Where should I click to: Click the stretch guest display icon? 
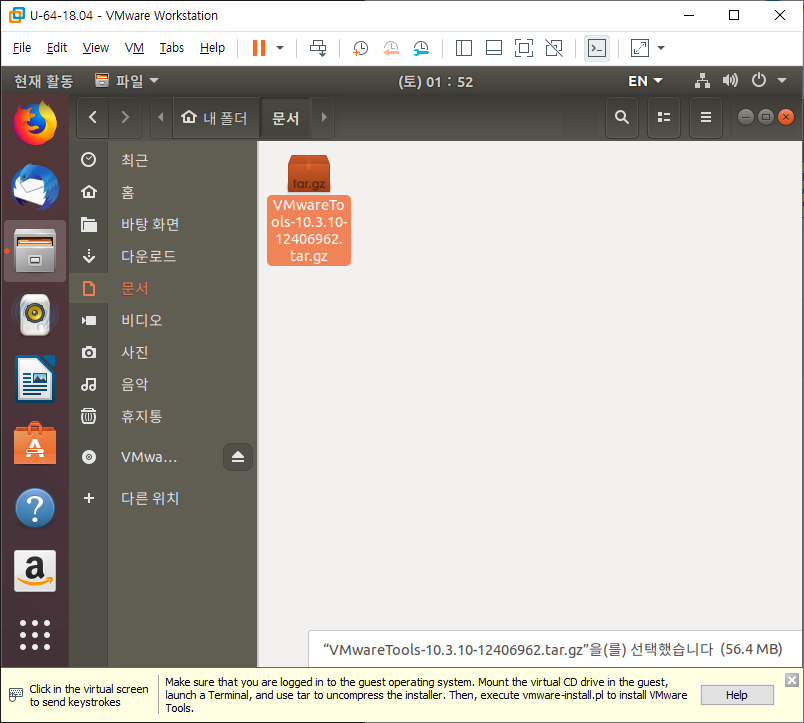pyautogui.click(x=639, y=48)
